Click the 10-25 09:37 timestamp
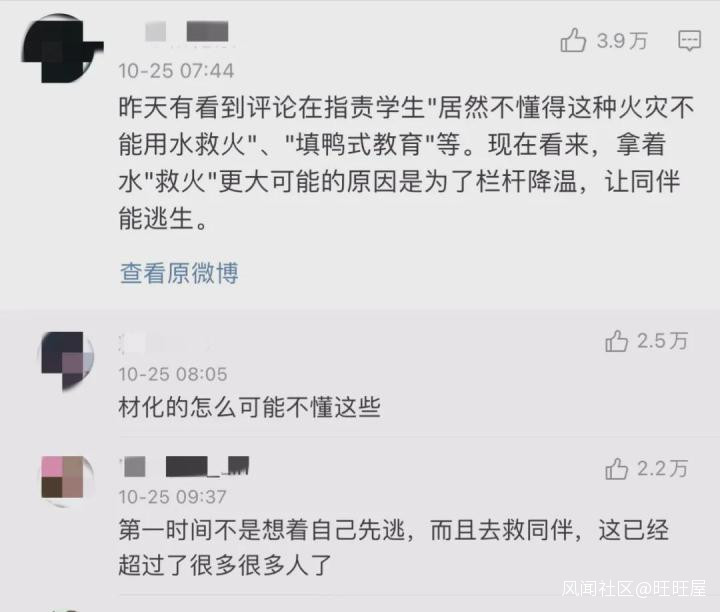Screen dimensions: 720x612 click(172, 497)
